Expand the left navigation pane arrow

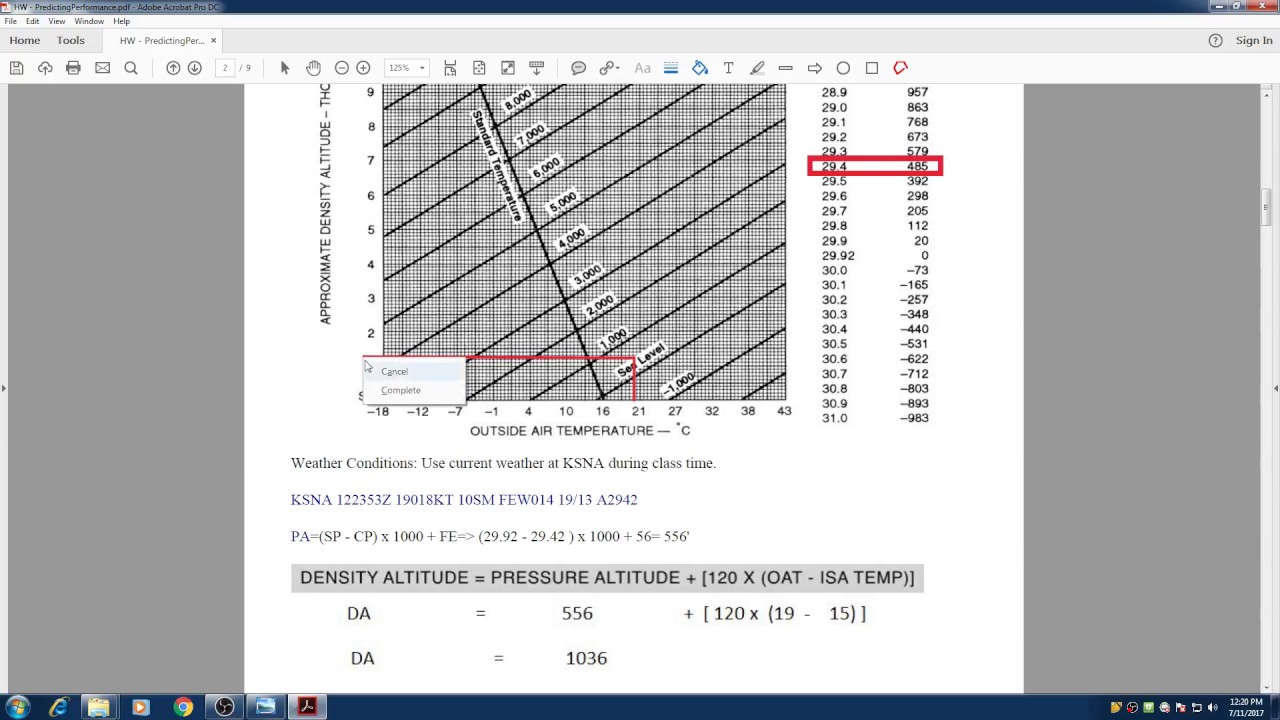pos(4,388)
